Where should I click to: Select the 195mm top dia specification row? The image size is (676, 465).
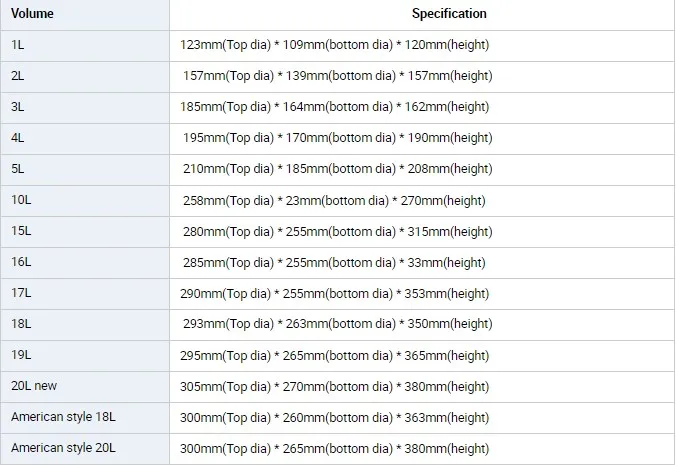tap(338, 138)
